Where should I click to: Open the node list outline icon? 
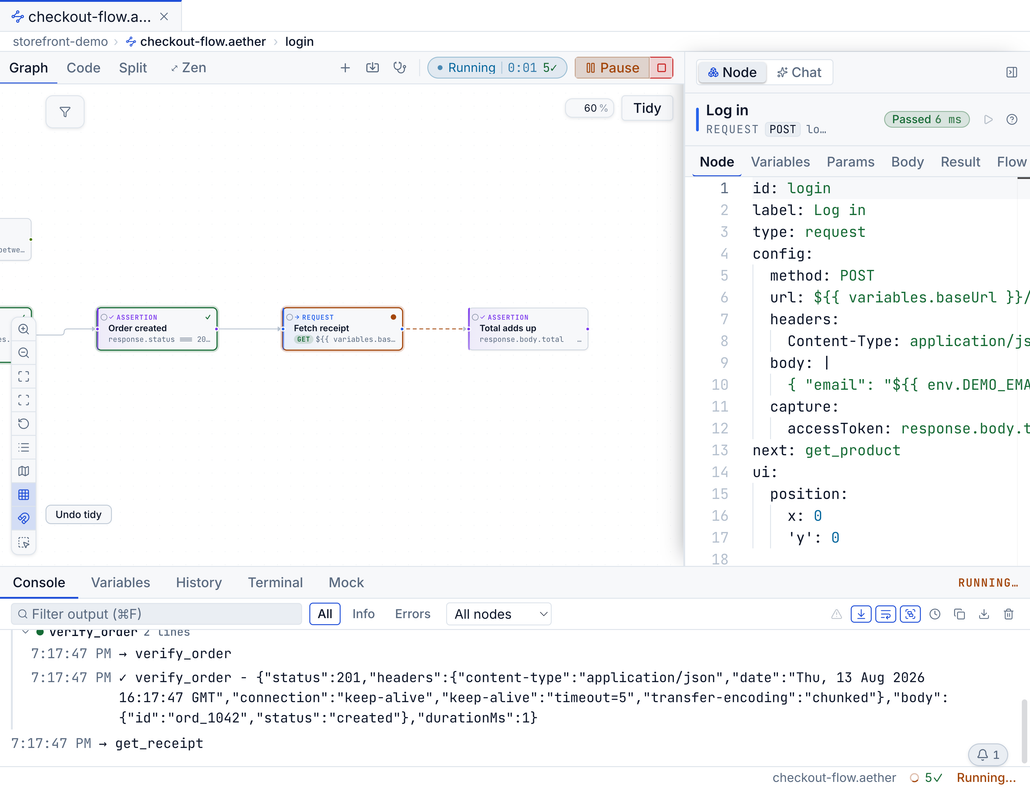coord(24,447)
